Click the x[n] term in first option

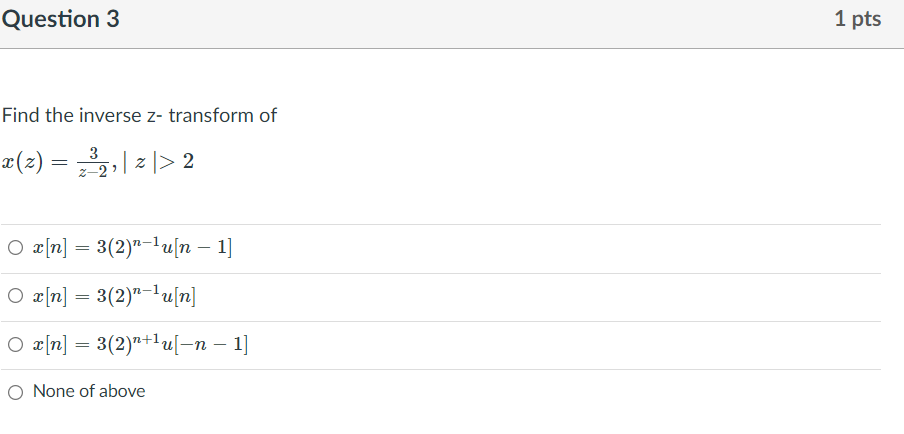point(50,248)
